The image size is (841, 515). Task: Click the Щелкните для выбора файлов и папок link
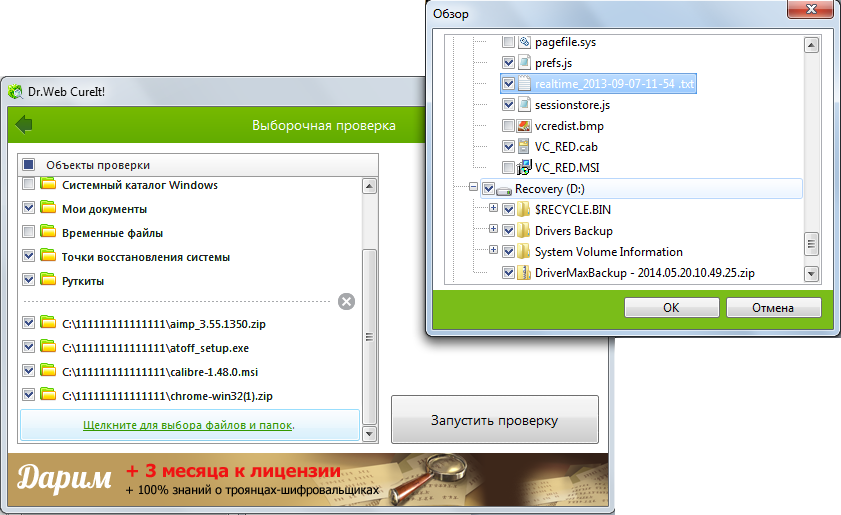click(x=188, y=425)
